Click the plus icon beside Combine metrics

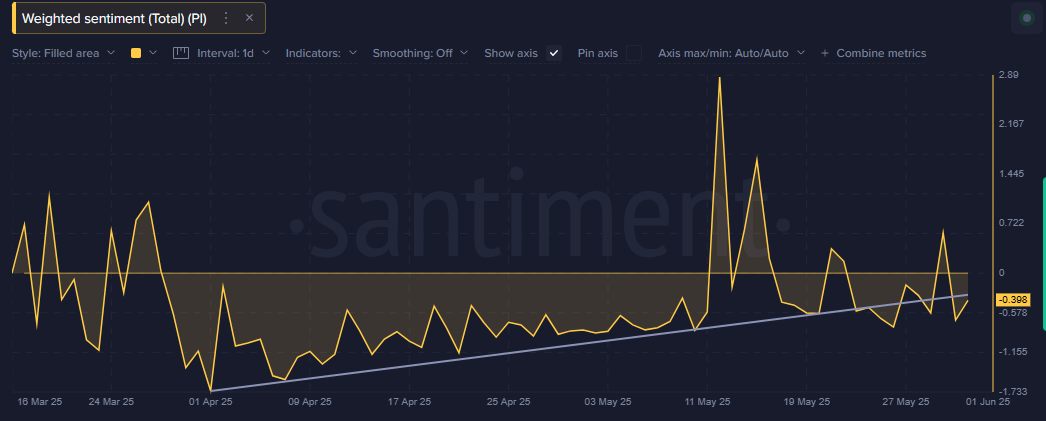click(x=825, y=53)
